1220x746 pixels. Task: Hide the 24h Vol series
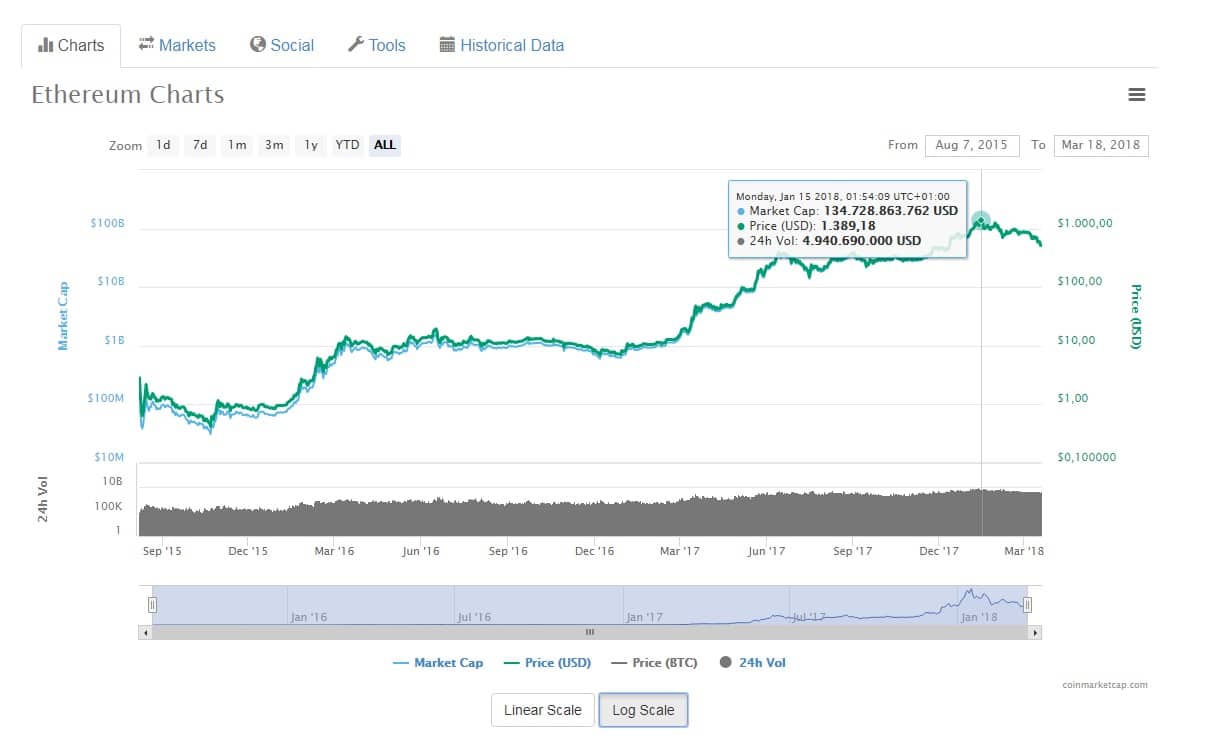coord(753,663)
